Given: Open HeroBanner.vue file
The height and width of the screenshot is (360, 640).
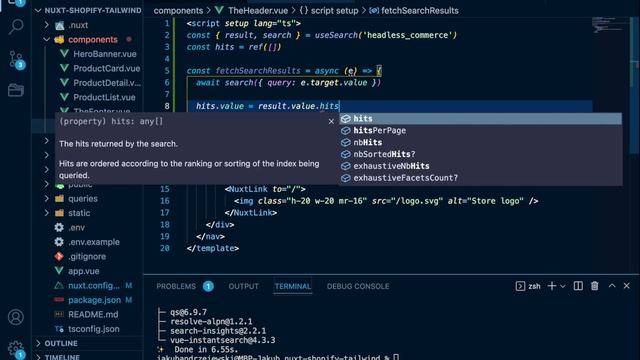Looking at the screenshot, I should (x=104, y=54).
